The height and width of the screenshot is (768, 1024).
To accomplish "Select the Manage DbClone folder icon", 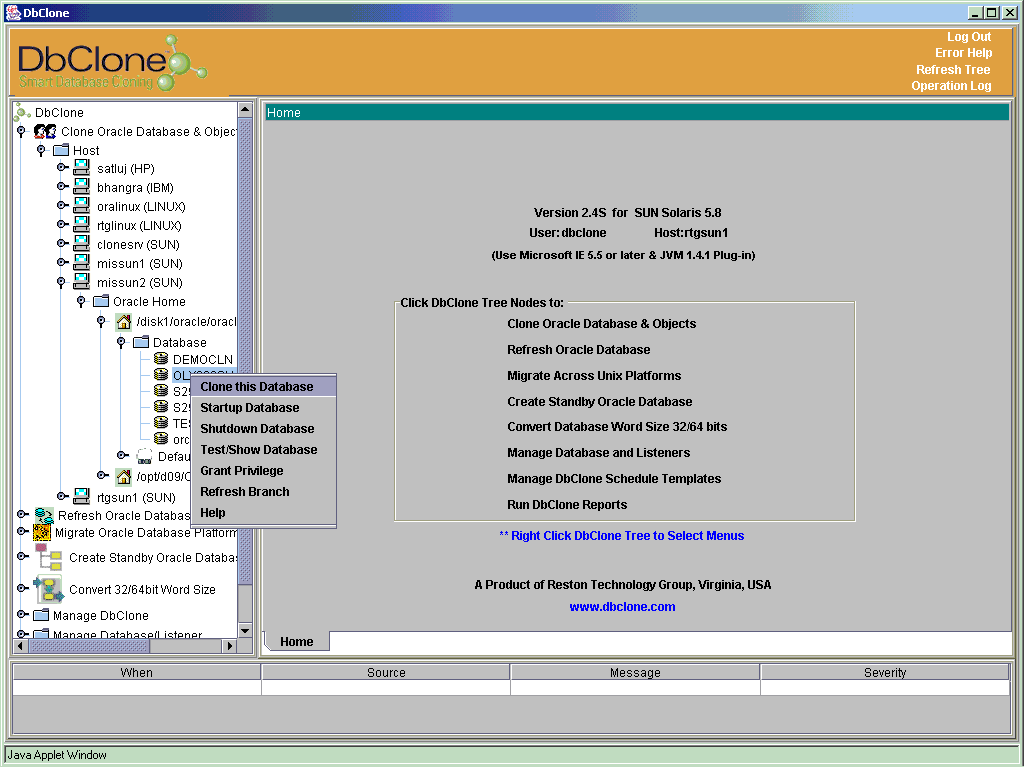I will pos(41,615).
